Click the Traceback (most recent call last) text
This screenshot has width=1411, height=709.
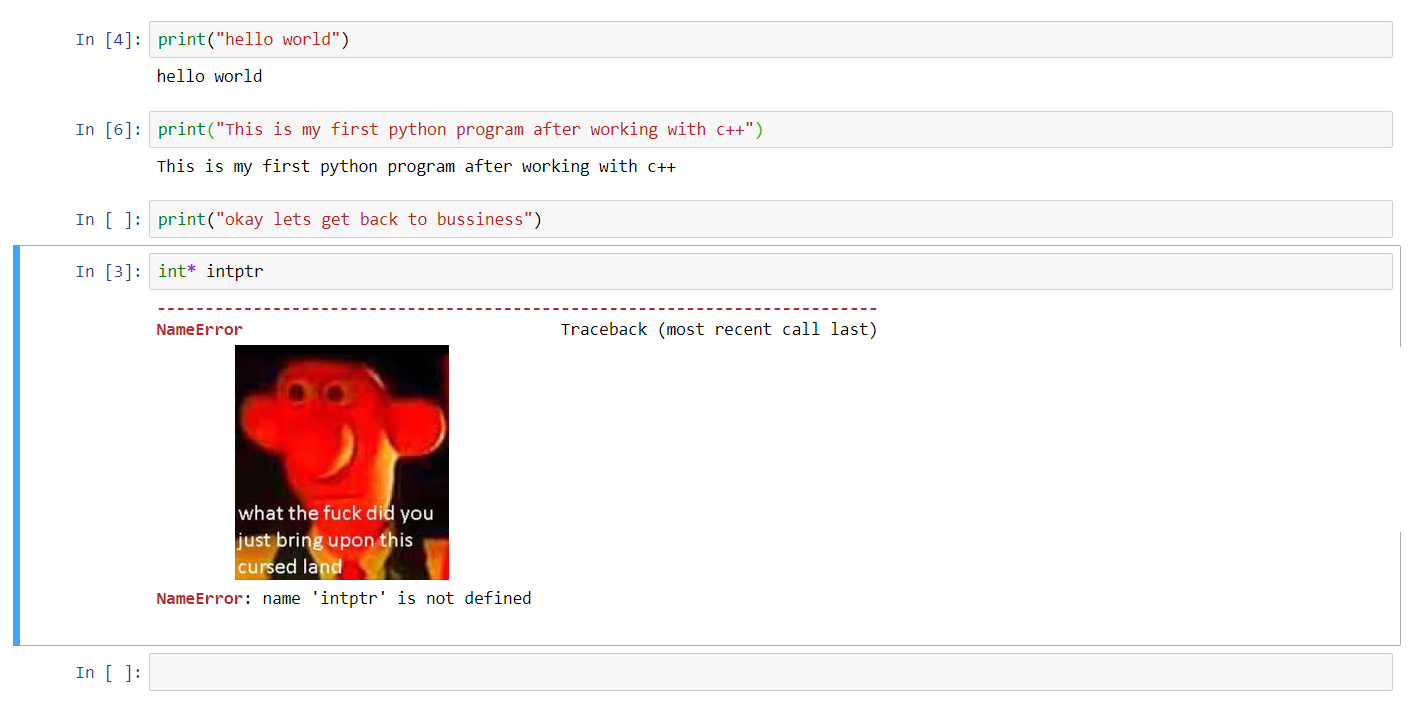[x=719, y=329]
